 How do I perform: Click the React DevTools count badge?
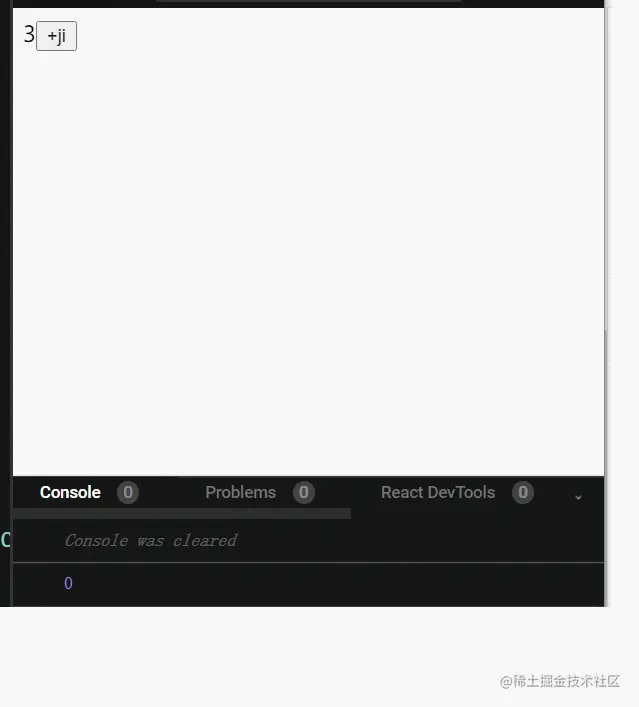click(x=523, y=492)
